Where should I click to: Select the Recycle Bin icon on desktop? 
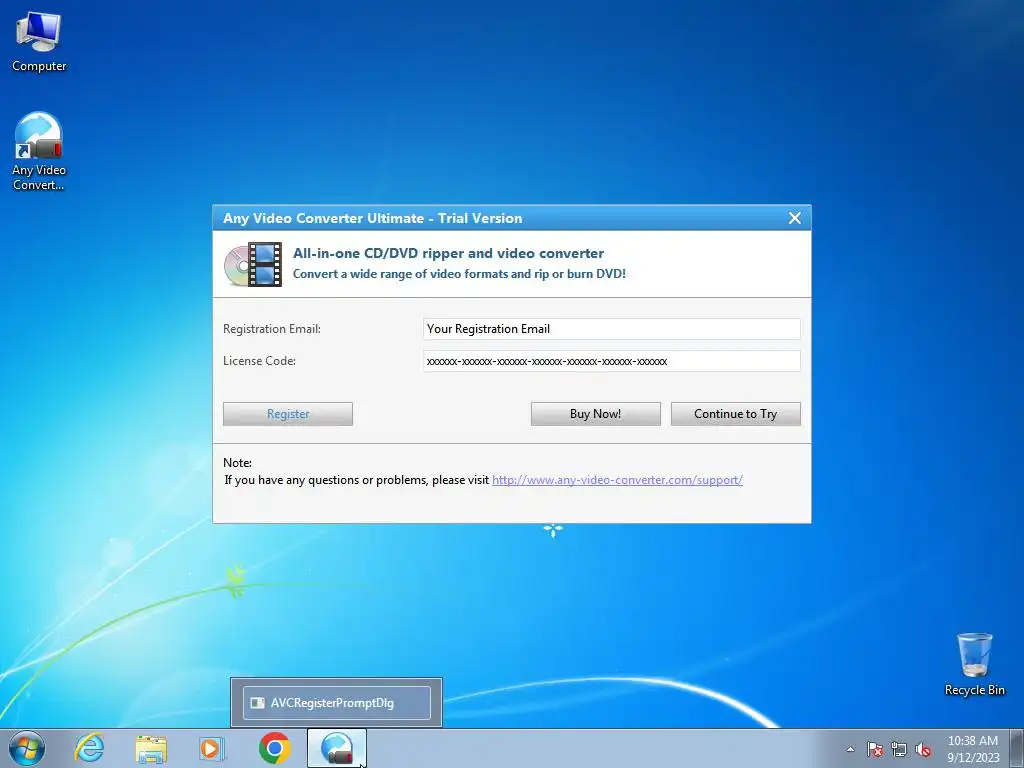tap(974, 664)
